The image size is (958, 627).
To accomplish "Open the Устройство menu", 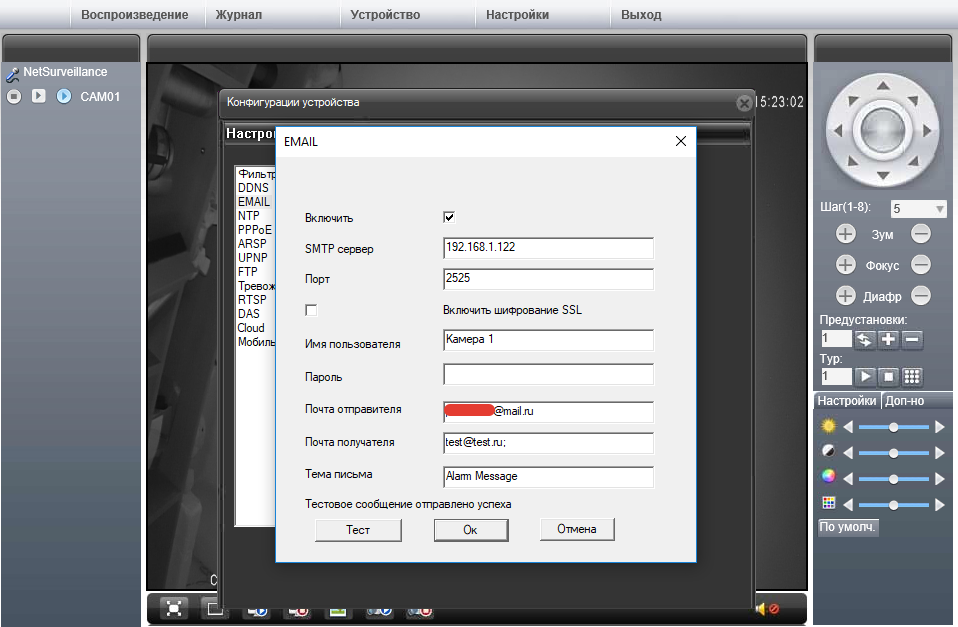I will [x=386, y=15].
